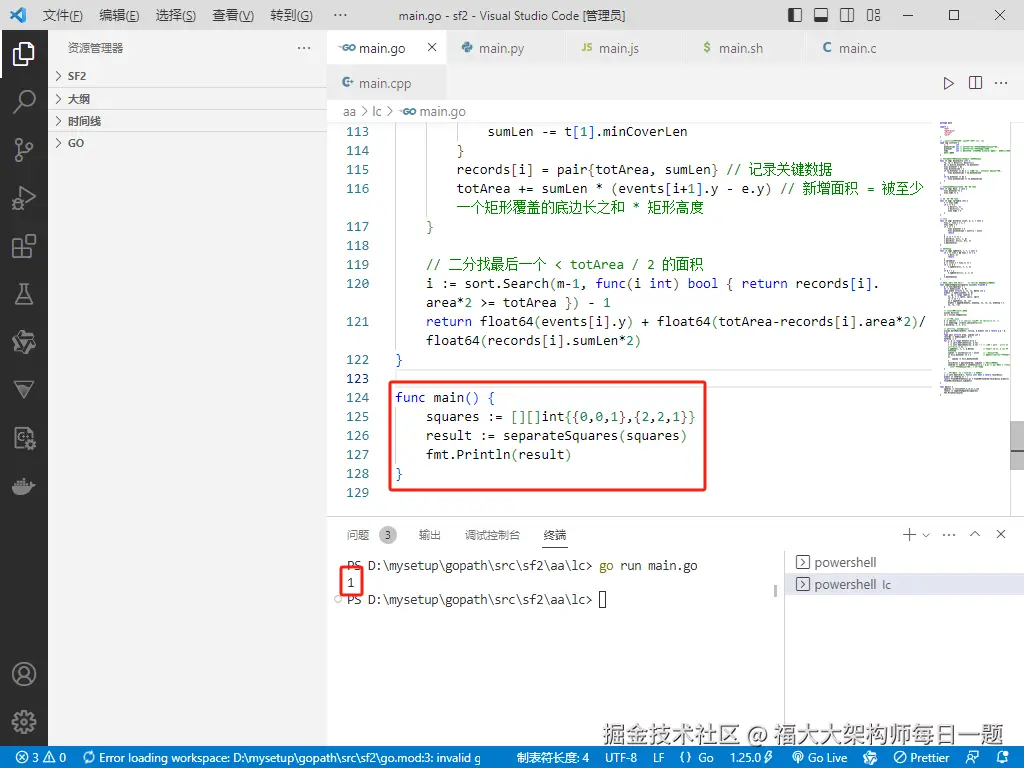The width and height of the screenshot is (1024, 768).
Task: Change file encoding UTF-8
Action: [x=620, y=758]
